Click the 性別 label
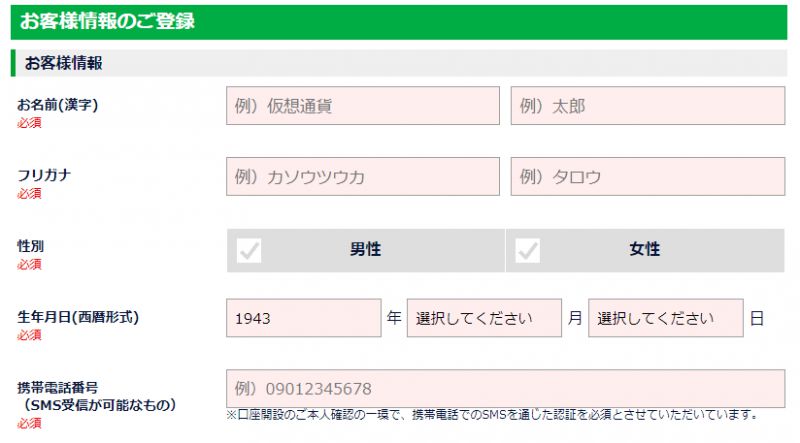Image resolution: width=800 pixels, height=443 pixels. pos(31,246)
